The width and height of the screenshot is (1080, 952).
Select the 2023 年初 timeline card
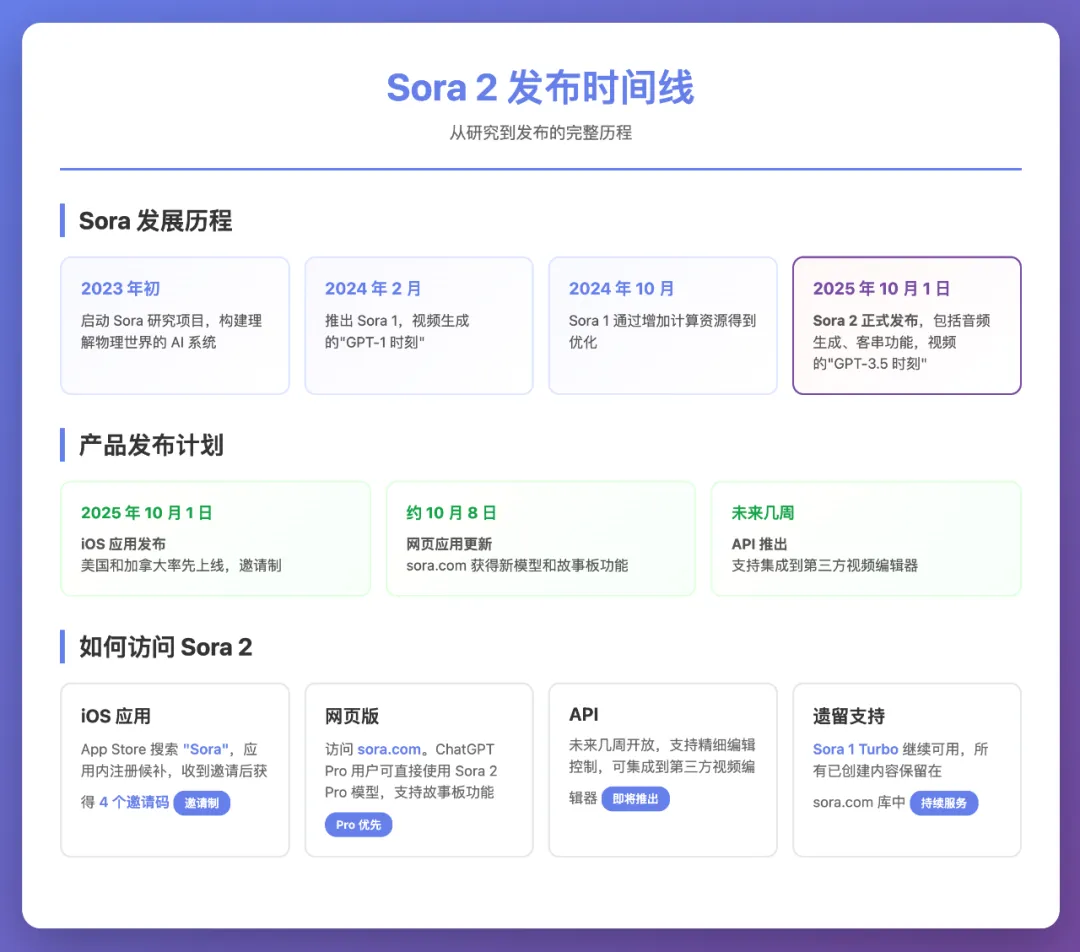pyautogui.click(x=175, y=325)
